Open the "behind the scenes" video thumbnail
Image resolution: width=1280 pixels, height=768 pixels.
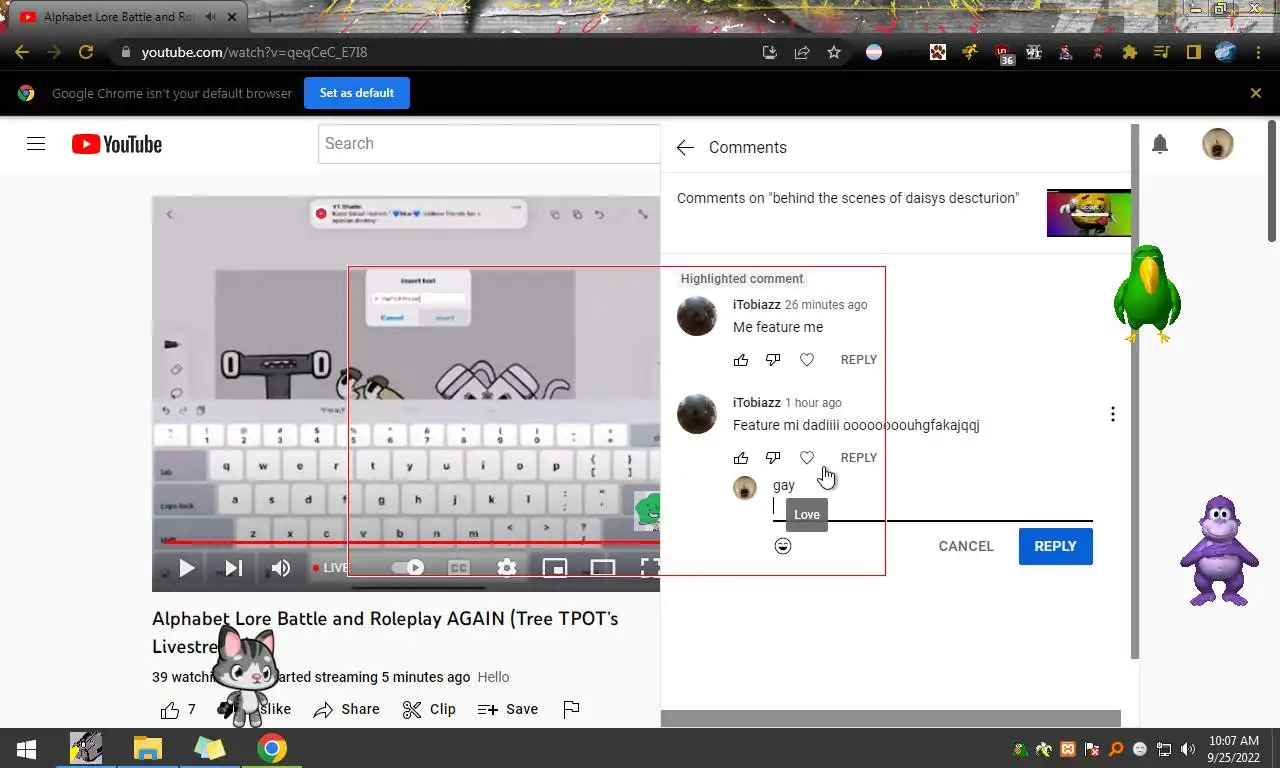[1088, 213]
